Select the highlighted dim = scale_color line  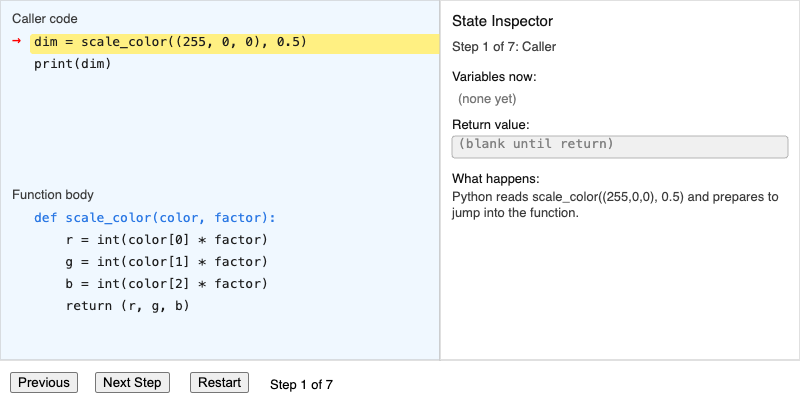click(235, 43)
